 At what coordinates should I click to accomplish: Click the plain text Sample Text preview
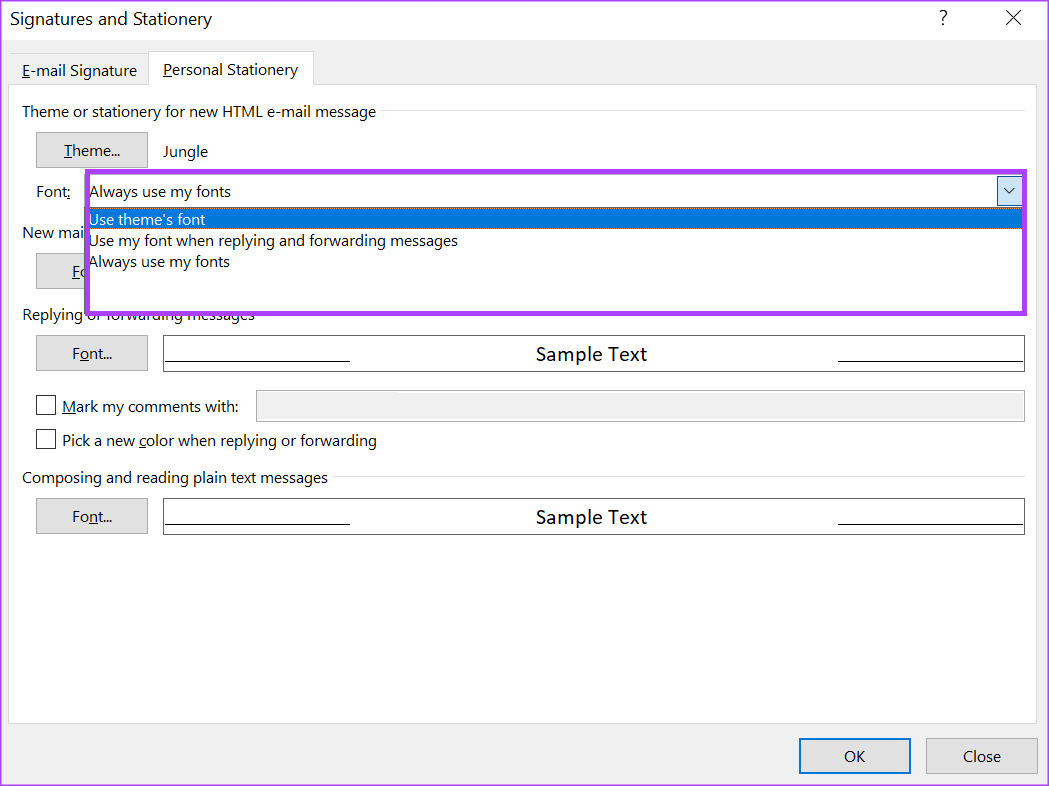593,516
